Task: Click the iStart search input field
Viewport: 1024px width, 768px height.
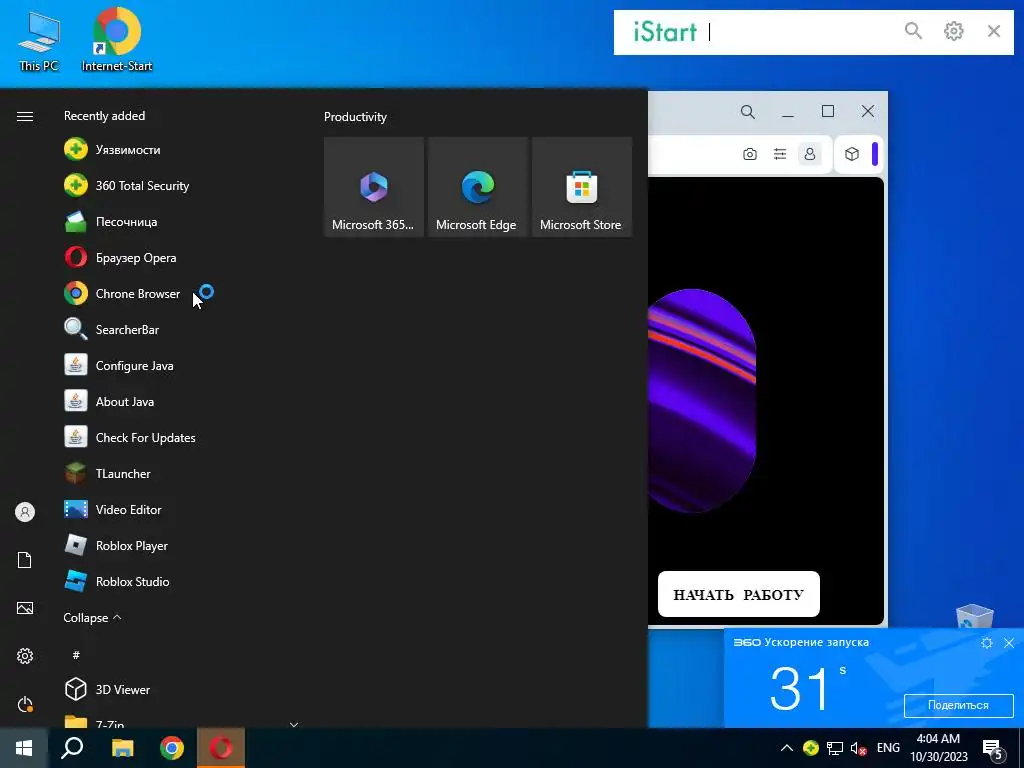Action: pos(800,31)
